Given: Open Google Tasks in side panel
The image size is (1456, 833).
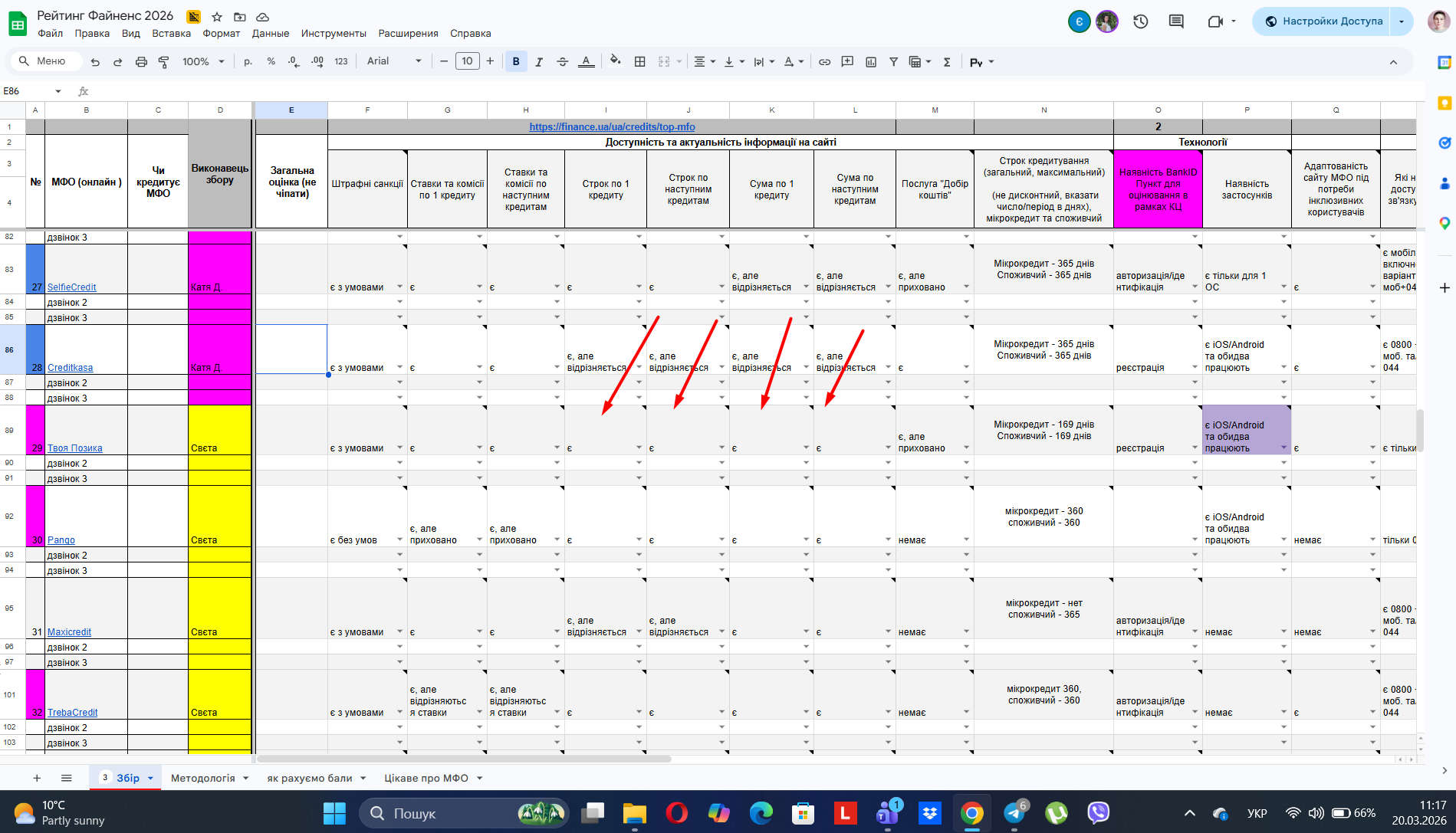Looking at the screenshot, I should (x=1444, y=143).
